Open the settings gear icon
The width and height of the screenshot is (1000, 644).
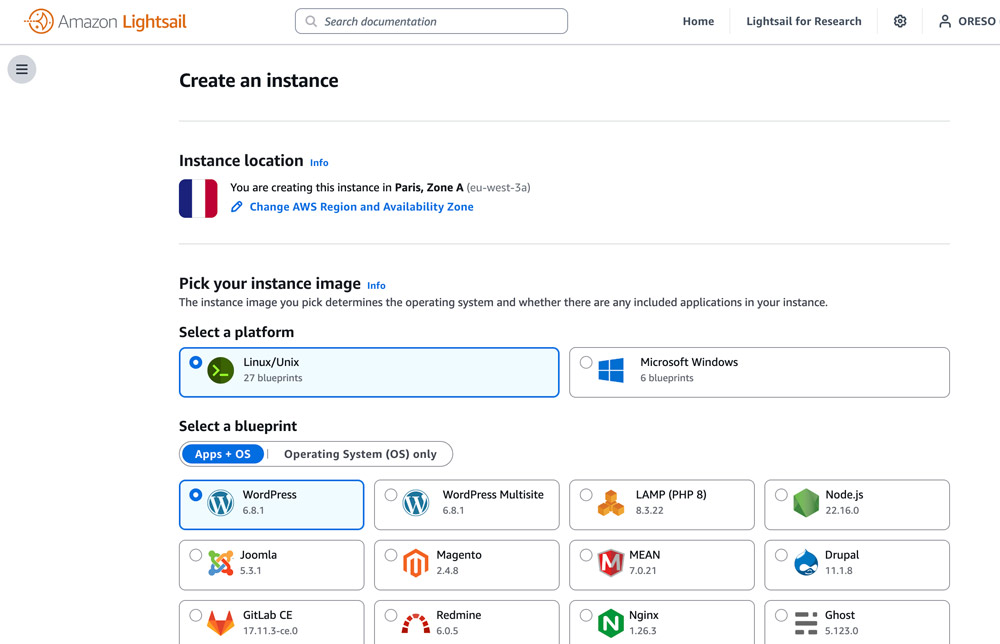pyautogui.click(x=900, y=21)
